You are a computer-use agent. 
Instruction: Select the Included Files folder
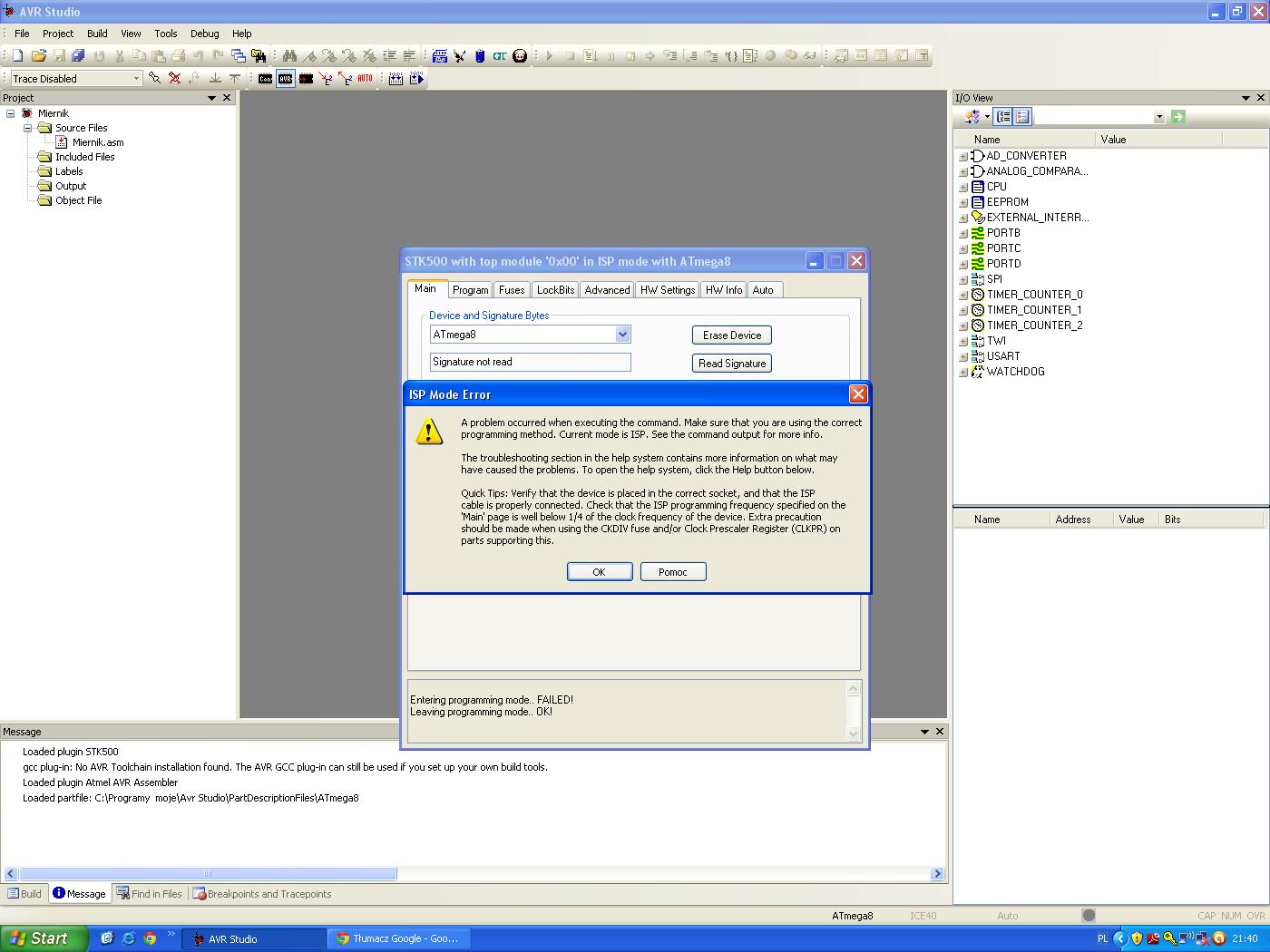[84, 157]
